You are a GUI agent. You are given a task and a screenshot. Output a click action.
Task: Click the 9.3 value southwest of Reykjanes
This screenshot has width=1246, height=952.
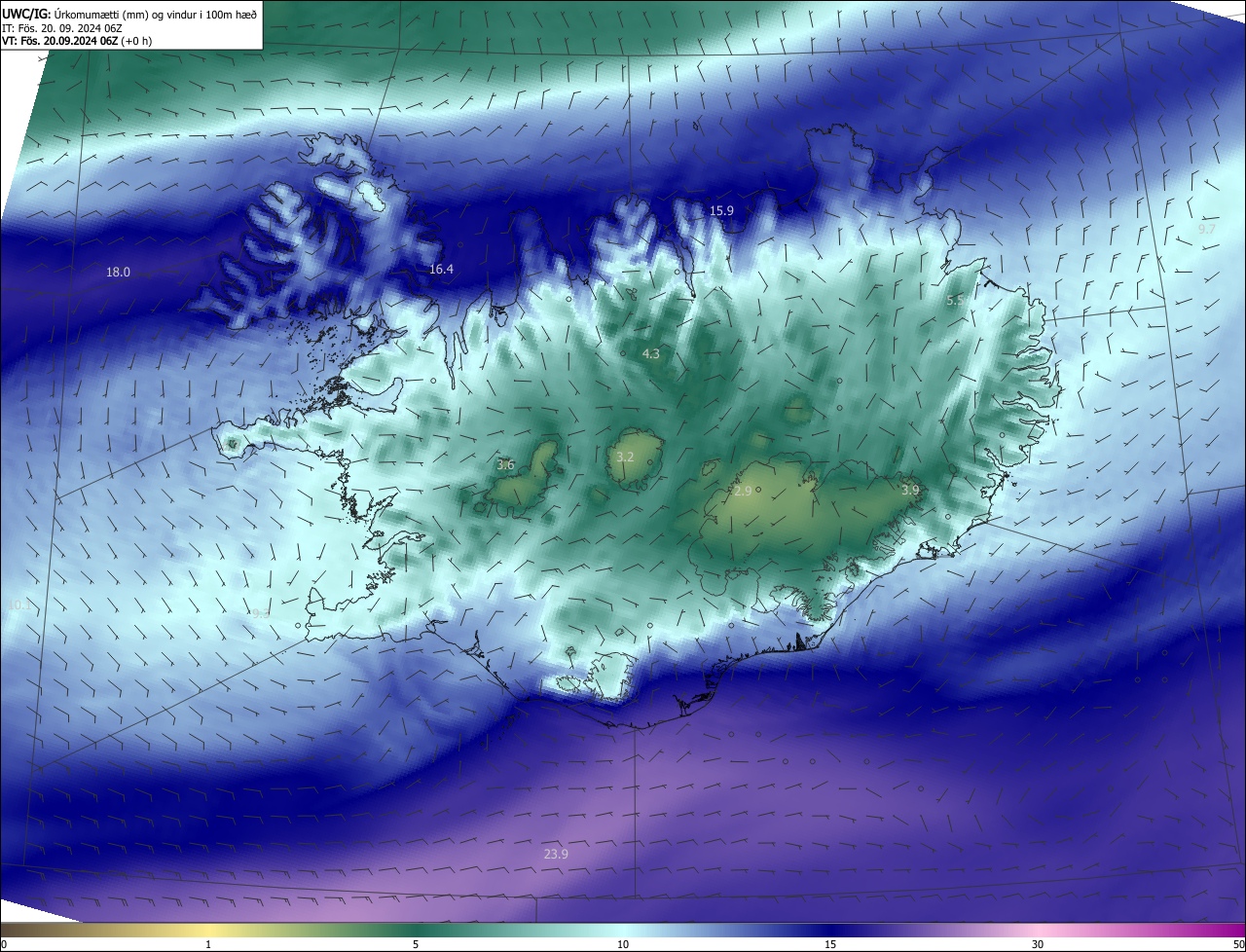[x=260, y=614]
